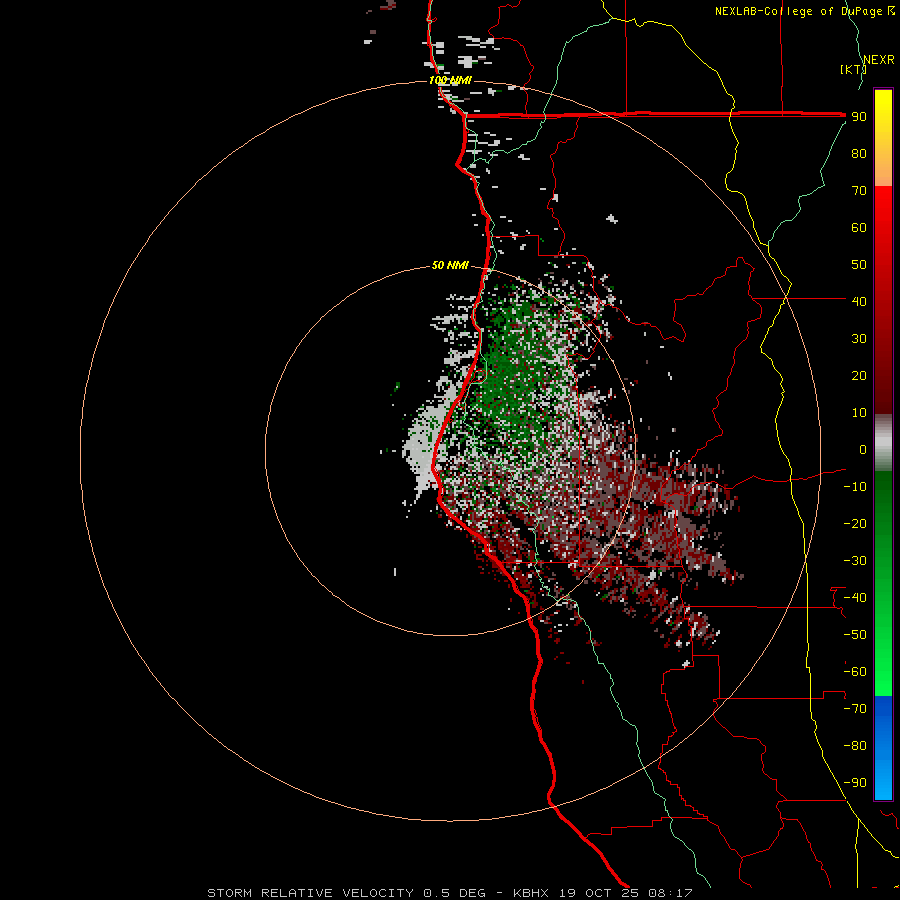Click the -10 value on the velocity scale
Screen dimensions: 900x900
855,487
